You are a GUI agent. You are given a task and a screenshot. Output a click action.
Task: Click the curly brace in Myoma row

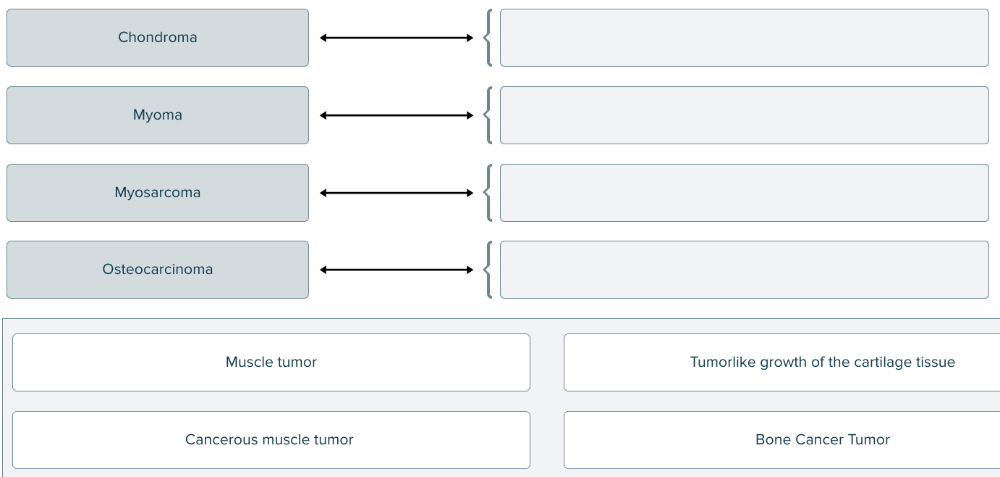[487, 115]
